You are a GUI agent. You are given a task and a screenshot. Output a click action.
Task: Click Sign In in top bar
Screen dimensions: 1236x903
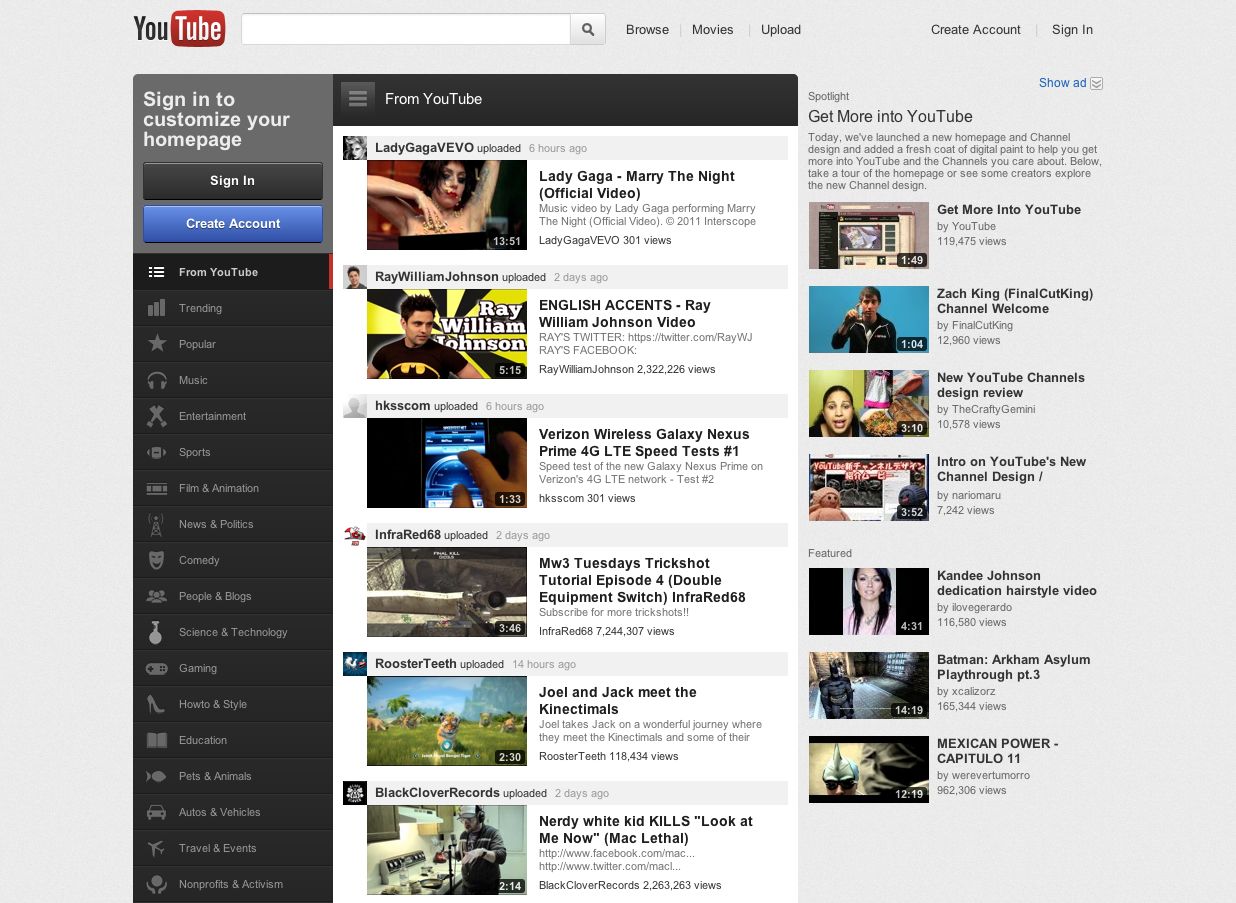click(1072, 30)
